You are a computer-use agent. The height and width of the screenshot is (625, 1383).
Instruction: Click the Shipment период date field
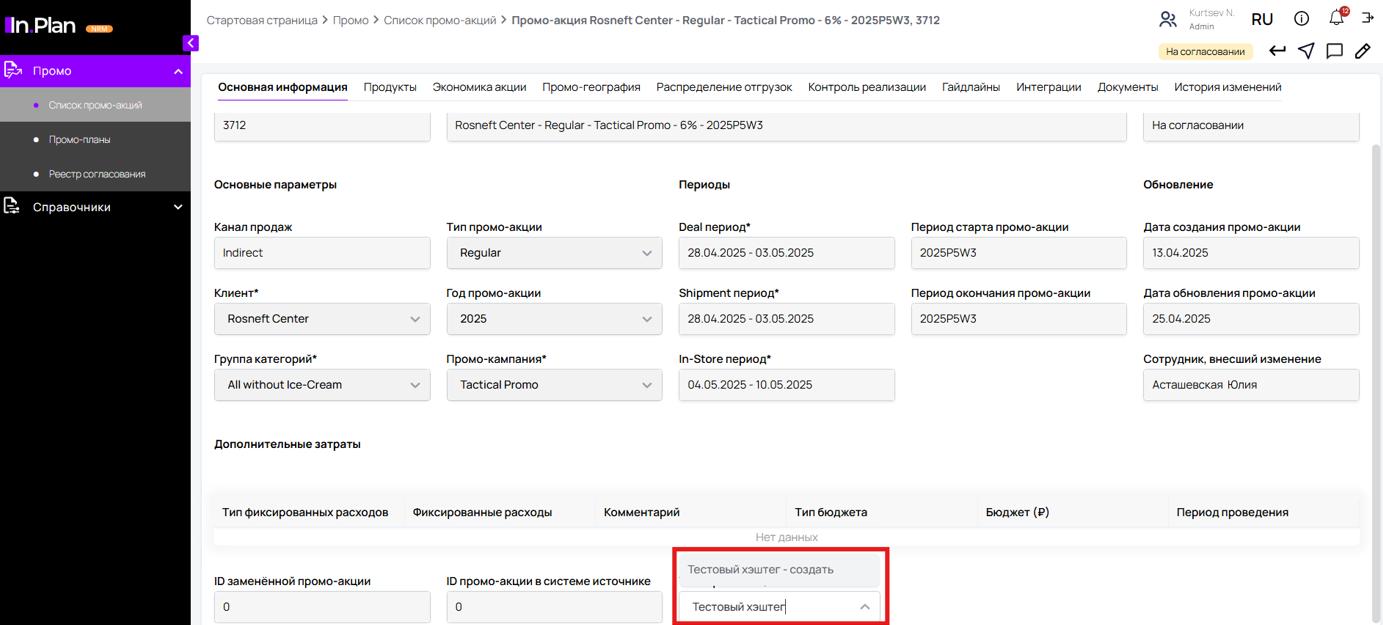[x=786, y=319]
